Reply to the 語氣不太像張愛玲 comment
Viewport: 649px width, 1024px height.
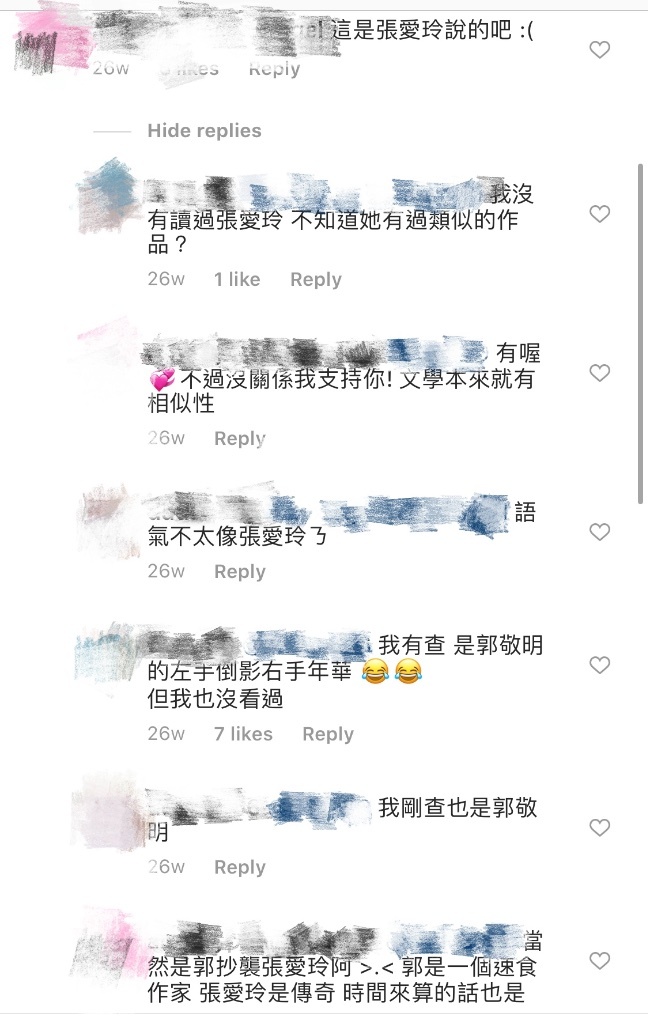coord(240,571)
